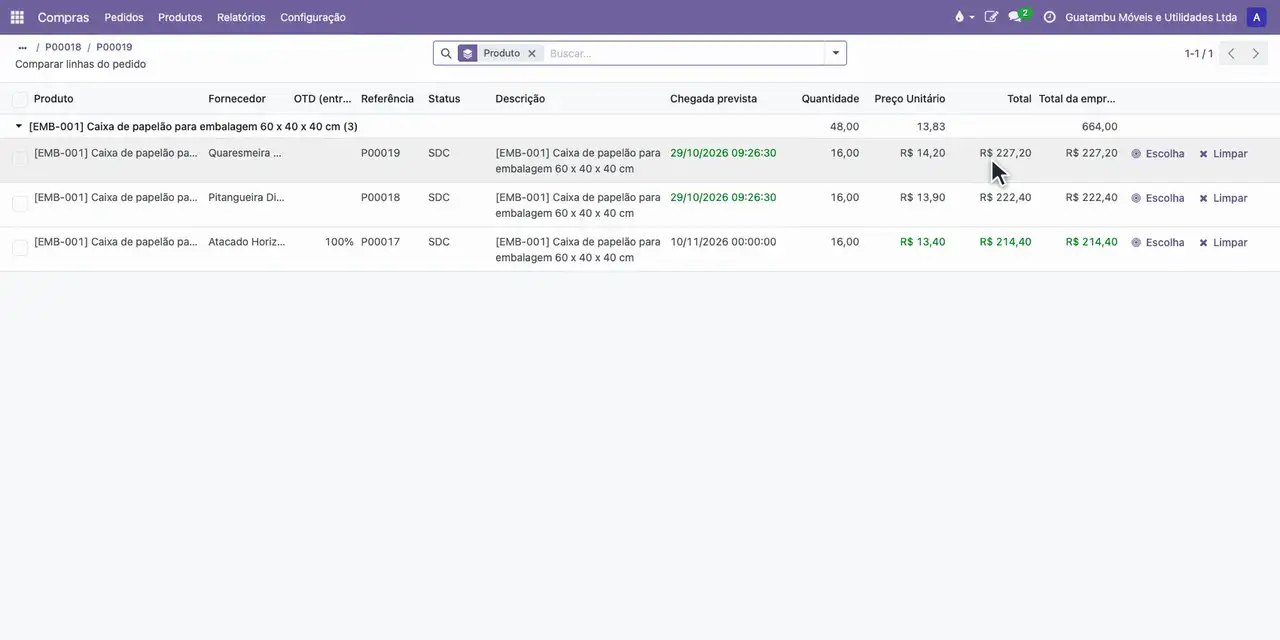Click Escolha for the P00018 line
This screenshot has width=1280, height=640.
point(1158,198)
